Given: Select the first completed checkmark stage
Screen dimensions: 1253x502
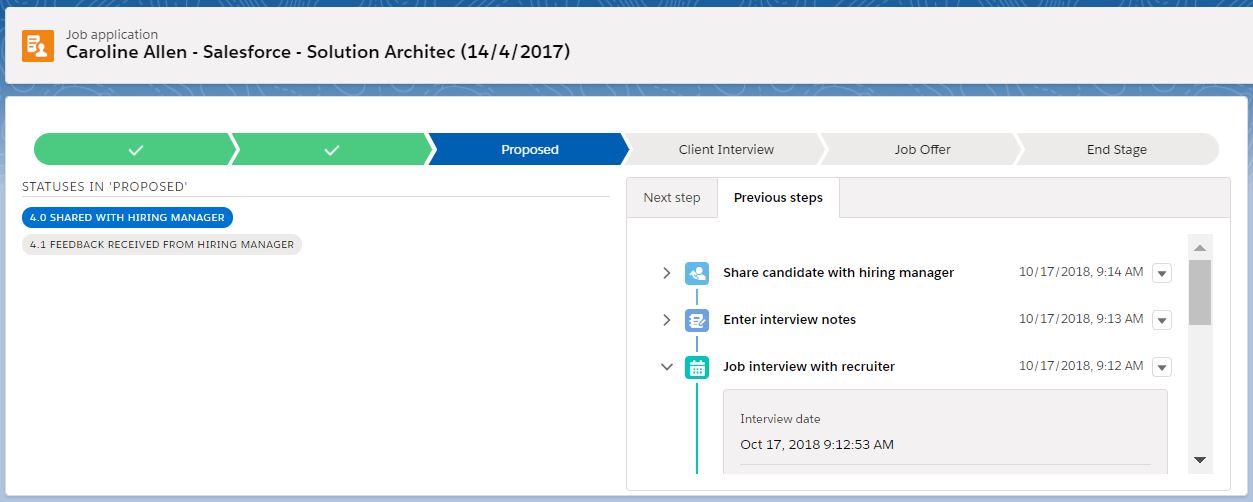Looking at the screenshot, I should click(136, 149).
